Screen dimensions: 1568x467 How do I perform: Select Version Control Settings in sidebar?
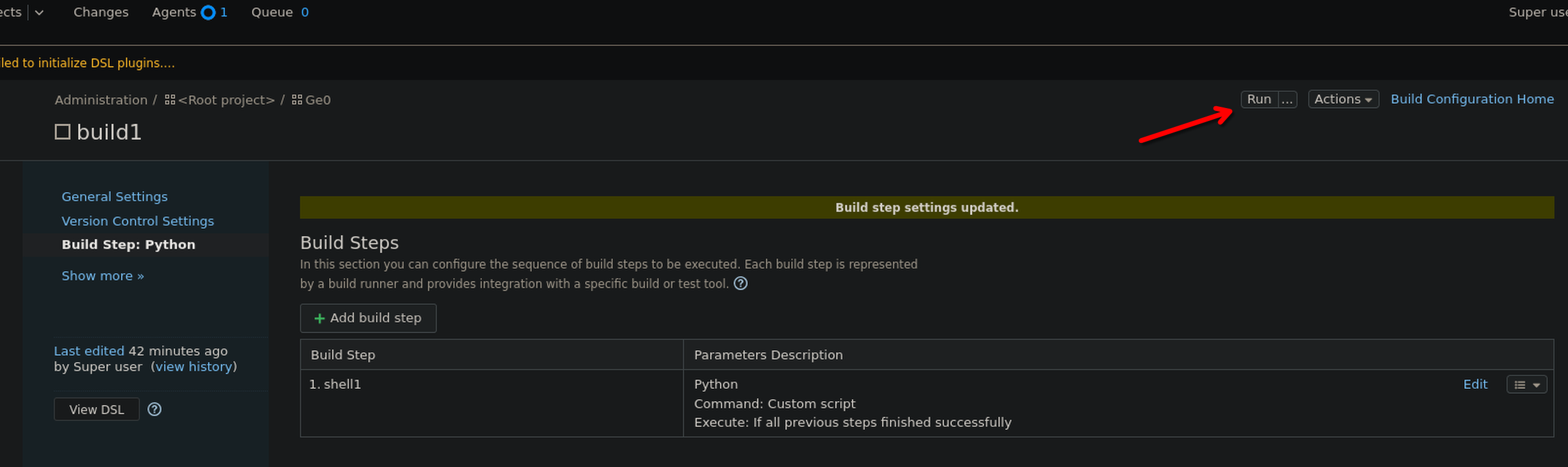[x=137, y=221]
